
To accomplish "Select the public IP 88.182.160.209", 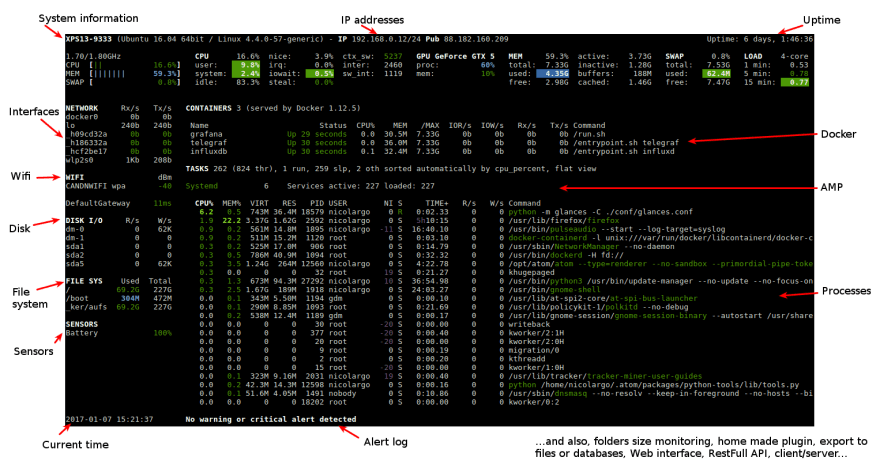I will 476,39.
